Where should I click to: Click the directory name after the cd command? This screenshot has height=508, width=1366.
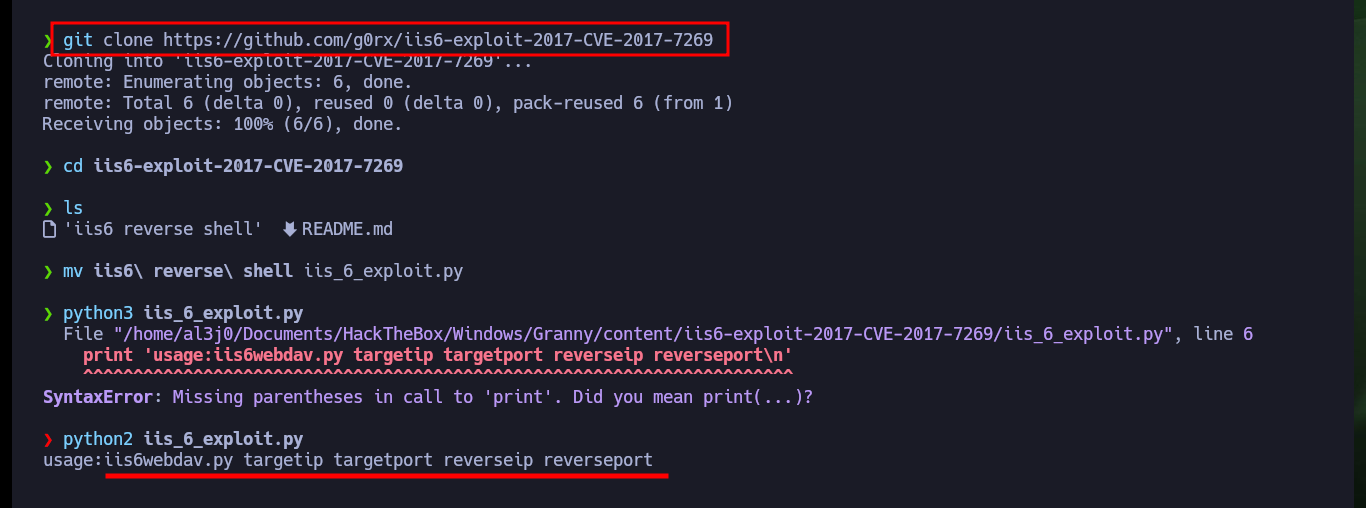[248, 166]
